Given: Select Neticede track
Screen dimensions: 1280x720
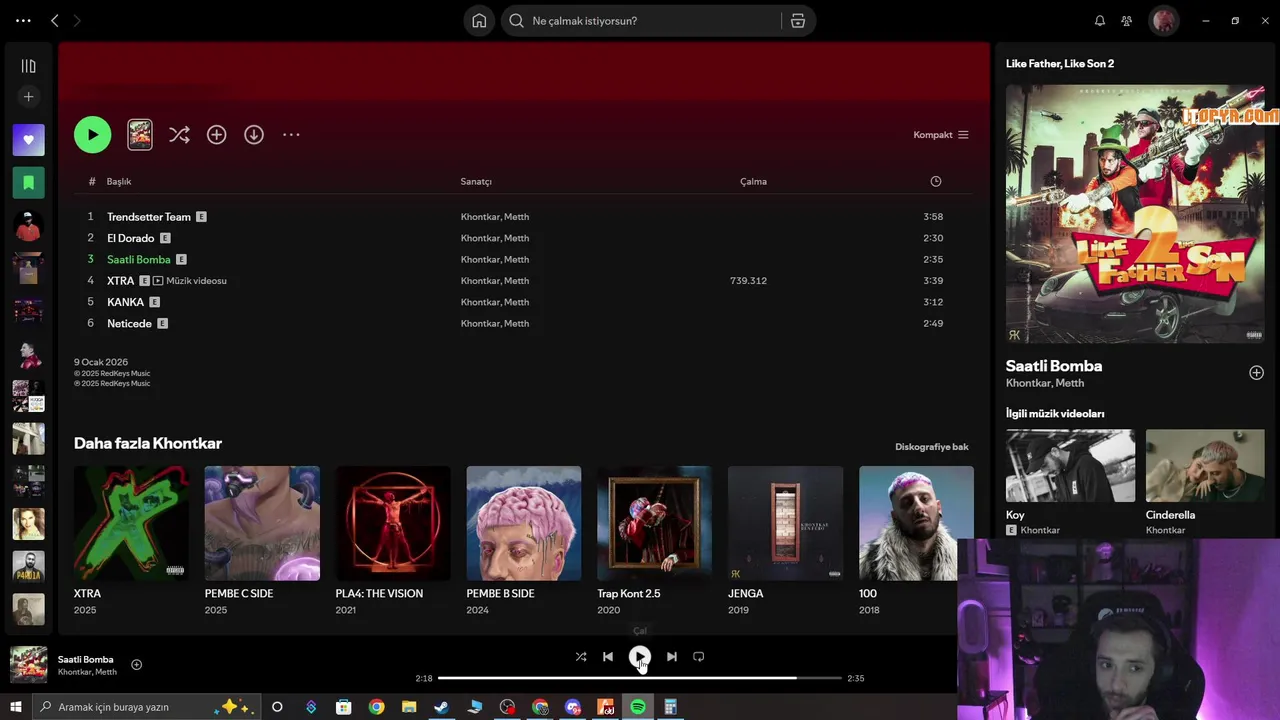Looking at the screenshot, I should [x=129, y=324].
